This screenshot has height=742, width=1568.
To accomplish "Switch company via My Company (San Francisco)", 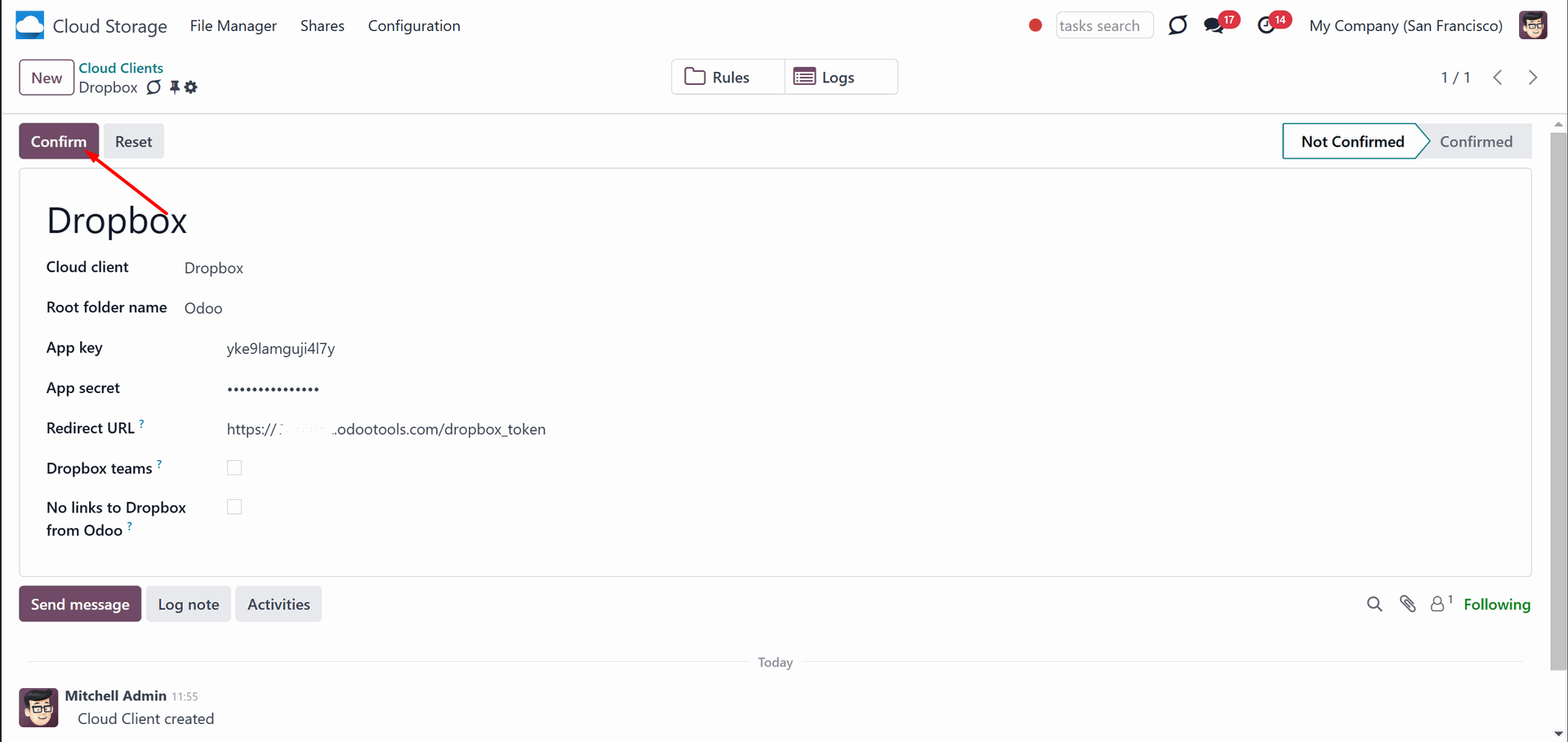I will 1406,25.
